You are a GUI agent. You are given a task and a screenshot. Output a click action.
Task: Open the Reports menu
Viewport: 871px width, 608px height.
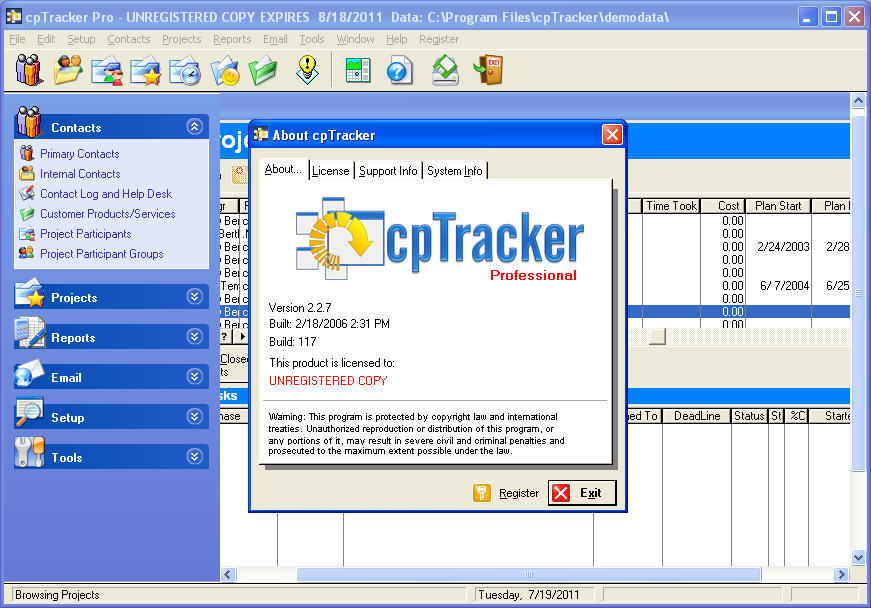coord(232,39)
